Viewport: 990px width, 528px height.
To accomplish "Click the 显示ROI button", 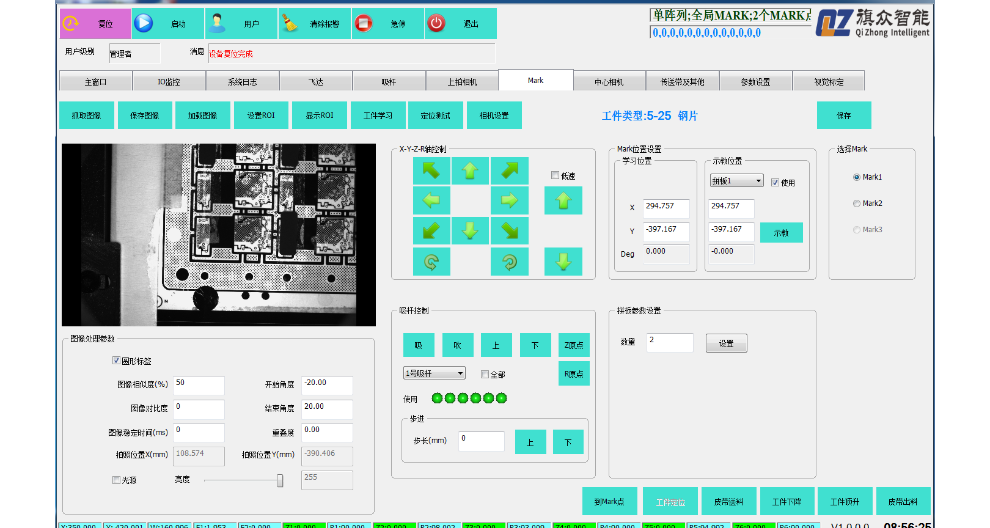I will click(x=319, y=116).
